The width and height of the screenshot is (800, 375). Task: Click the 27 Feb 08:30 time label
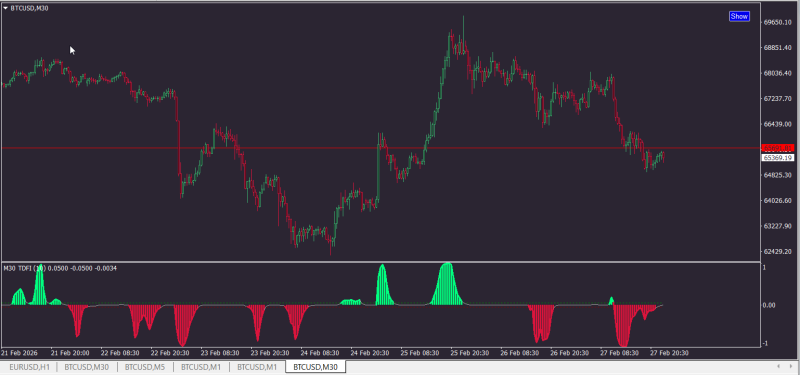pos(620,353)
